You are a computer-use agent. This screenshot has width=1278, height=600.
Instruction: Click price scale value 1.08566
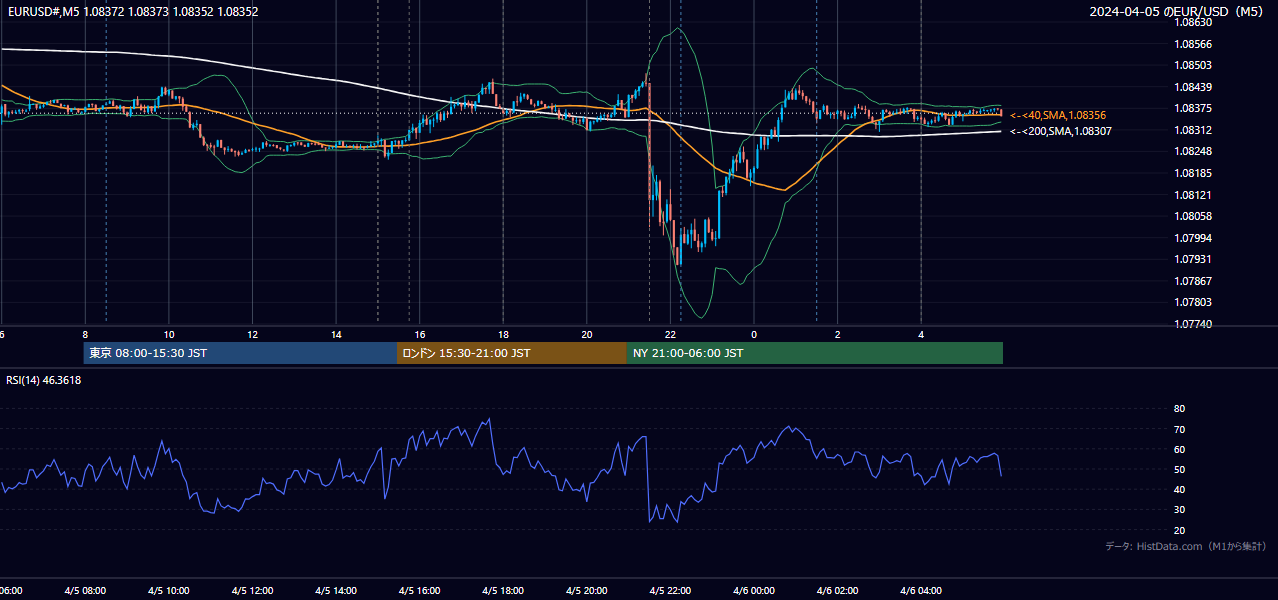[x=1191, y=44]
